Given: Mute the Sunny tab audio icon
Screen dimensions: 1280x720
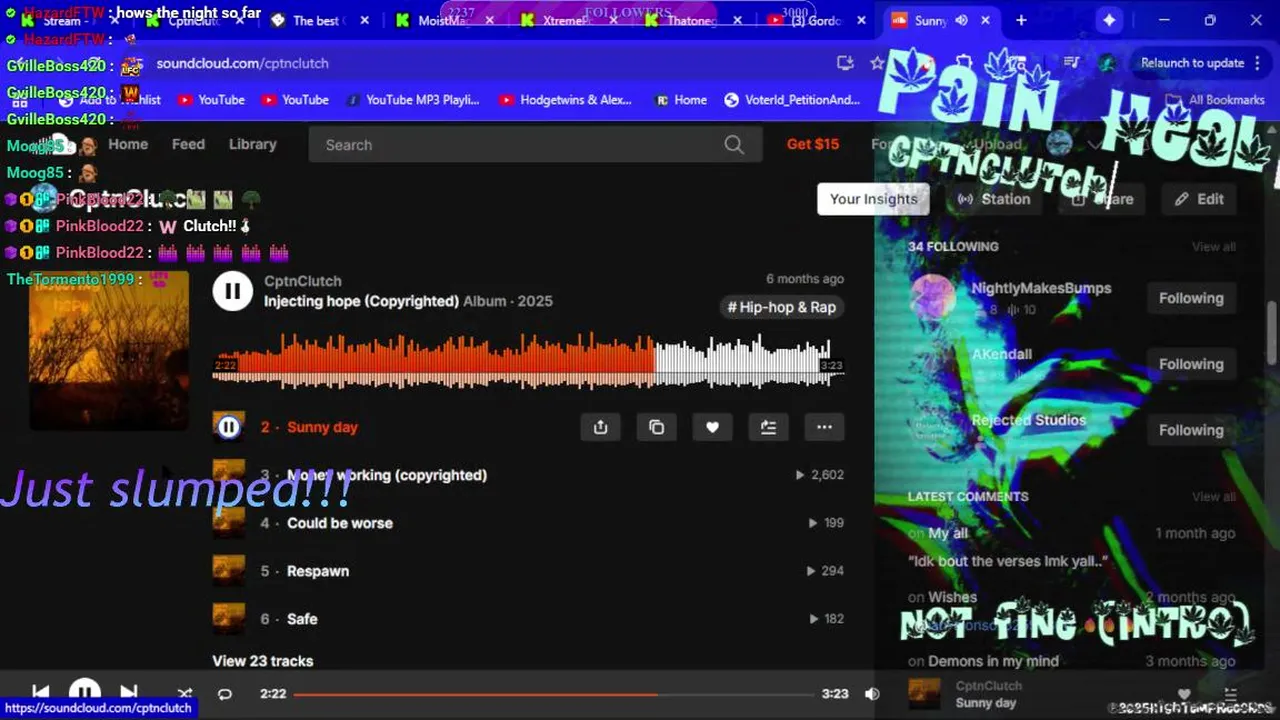Looking at the screenshot, I should (x=961, y=20).
